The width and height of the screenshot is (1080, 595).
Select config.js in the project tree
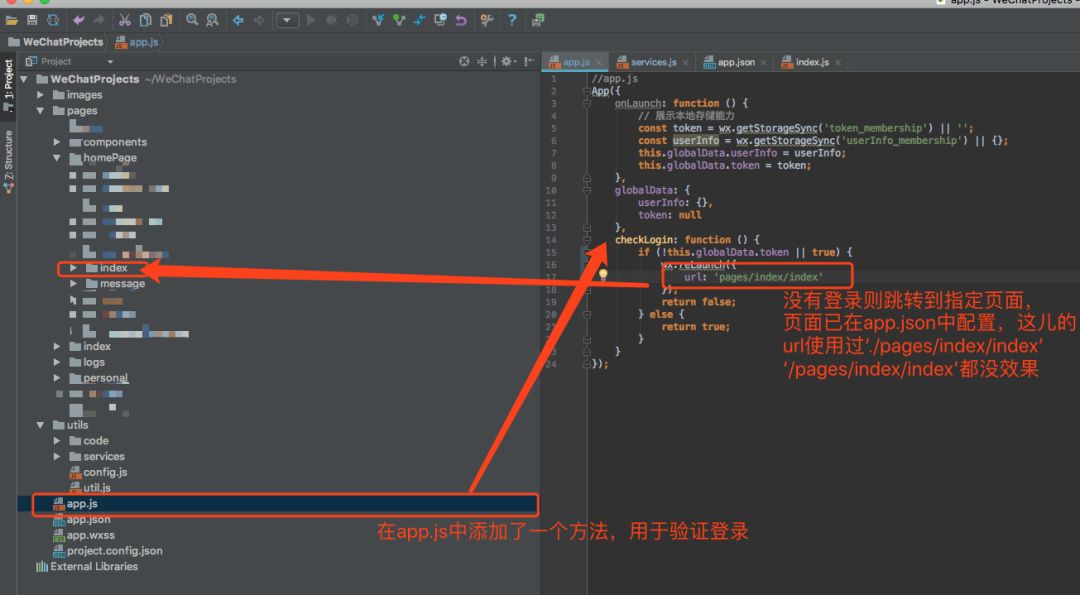point(98,472)
